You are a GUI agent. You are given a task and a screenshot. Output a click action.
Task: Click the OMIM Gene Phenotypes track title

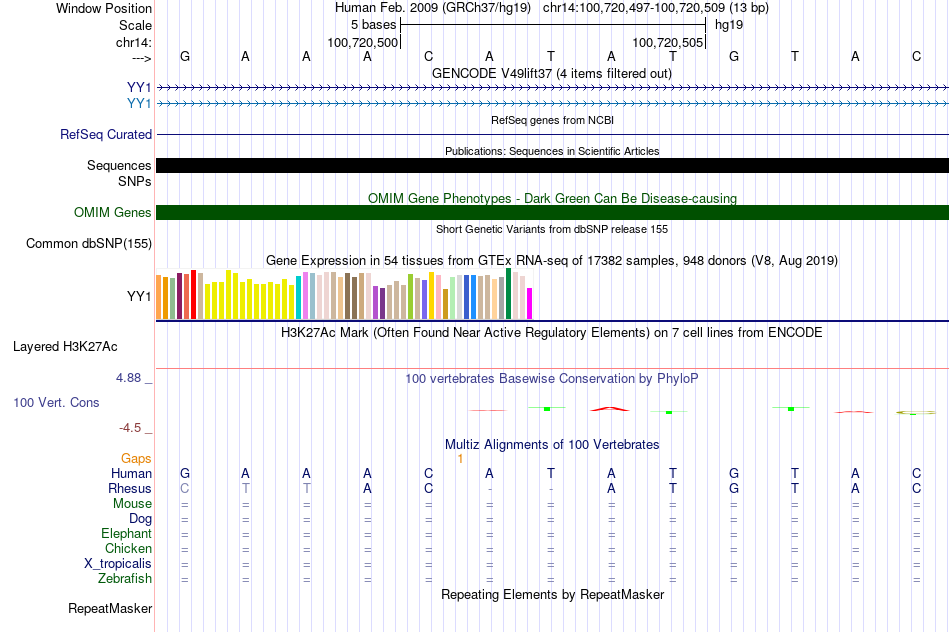552,198
